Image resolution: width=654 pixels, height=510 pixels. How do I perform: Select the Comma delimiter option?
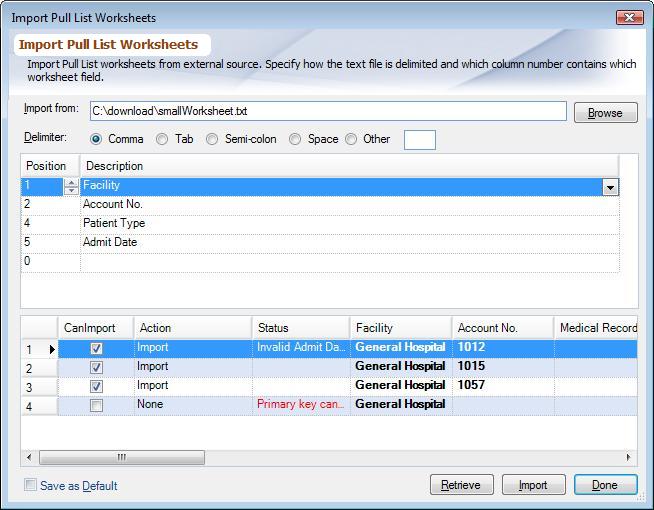96,139
